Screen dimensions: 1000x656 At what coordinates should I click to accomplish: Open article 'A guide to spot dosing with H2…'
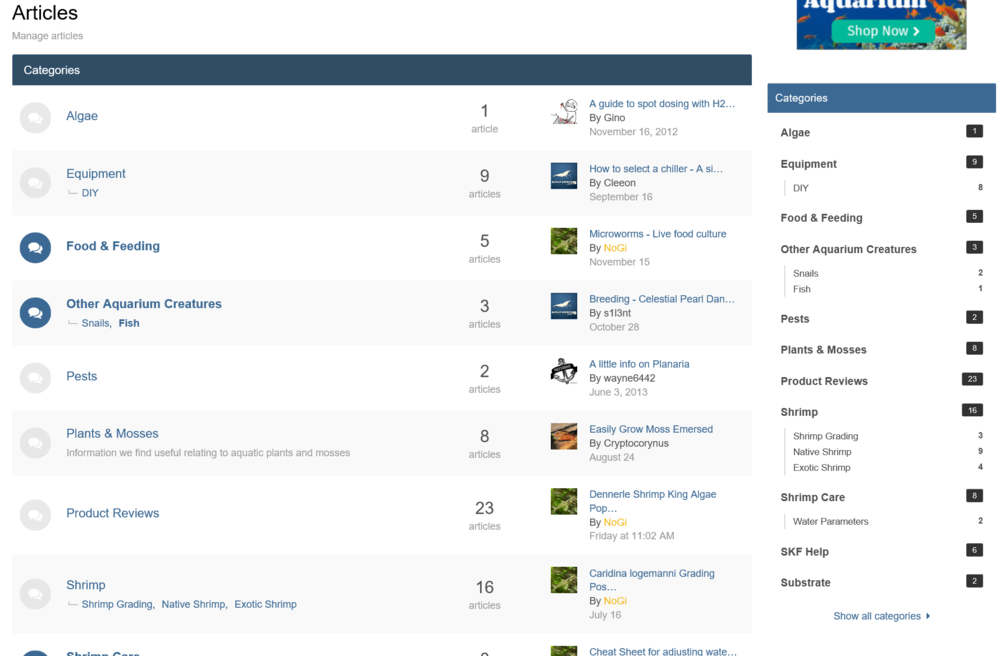click(x=662, y=104)
